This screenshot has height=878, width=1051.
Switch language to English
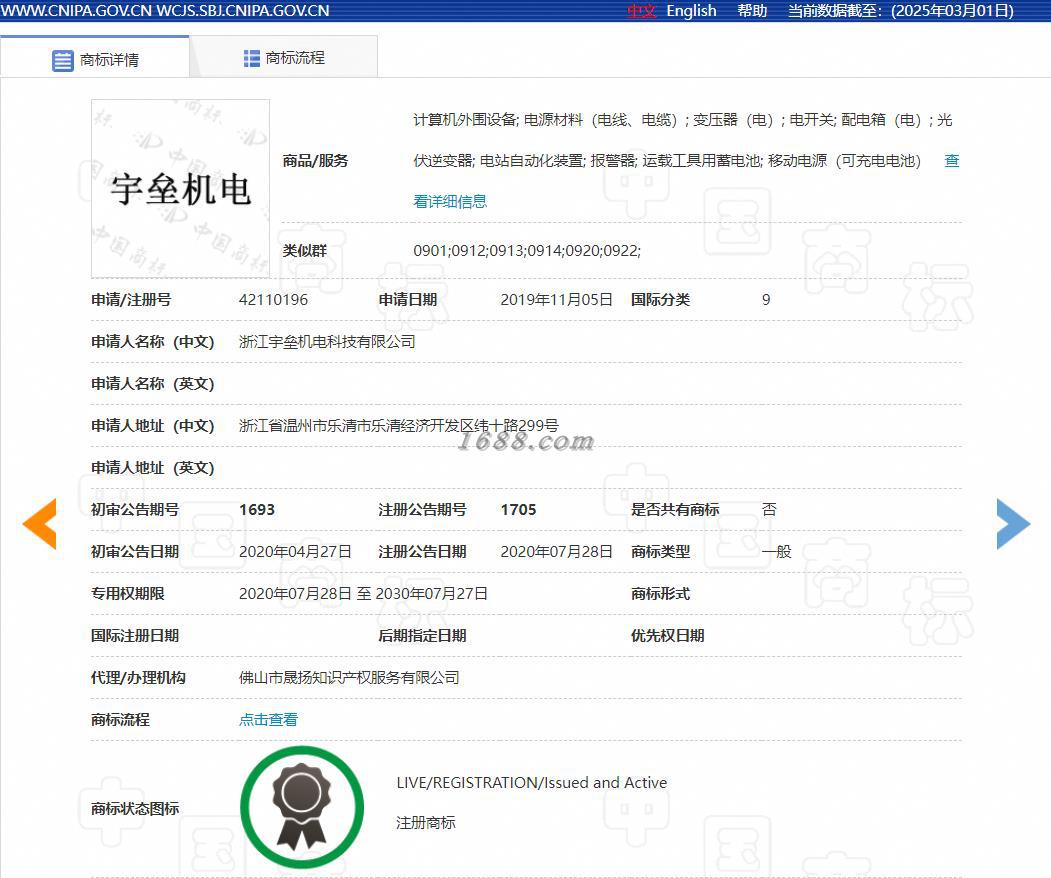pos(691,11)
